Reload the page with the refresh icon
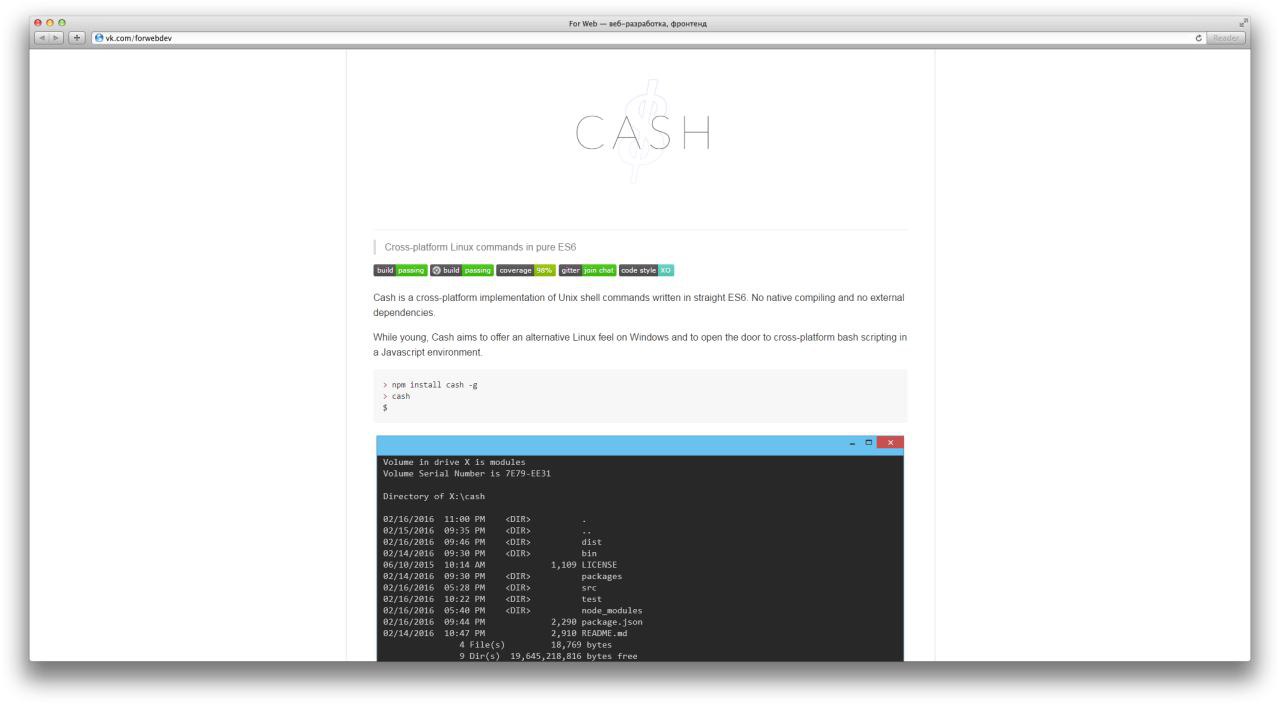 click(1198, 38)
